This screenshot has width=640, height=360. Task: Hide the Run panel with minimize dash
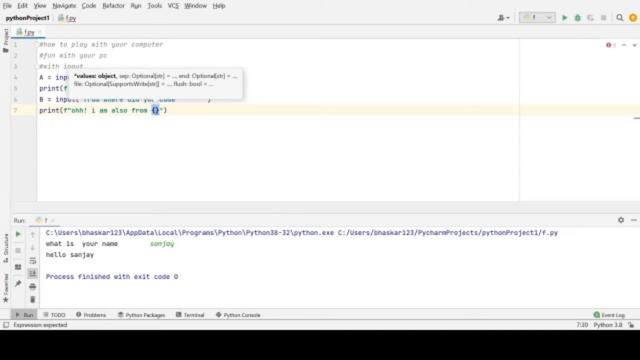[633, 220]
